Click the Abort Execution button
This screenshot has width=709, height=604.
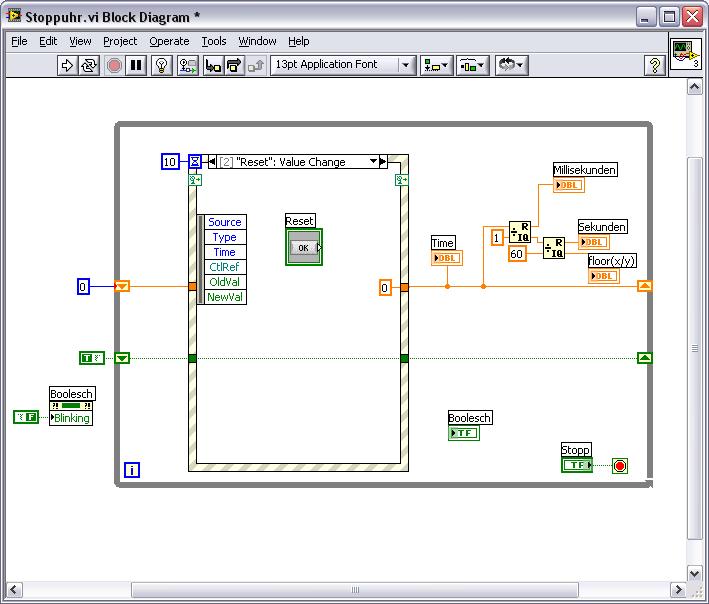tap(114, 65)
